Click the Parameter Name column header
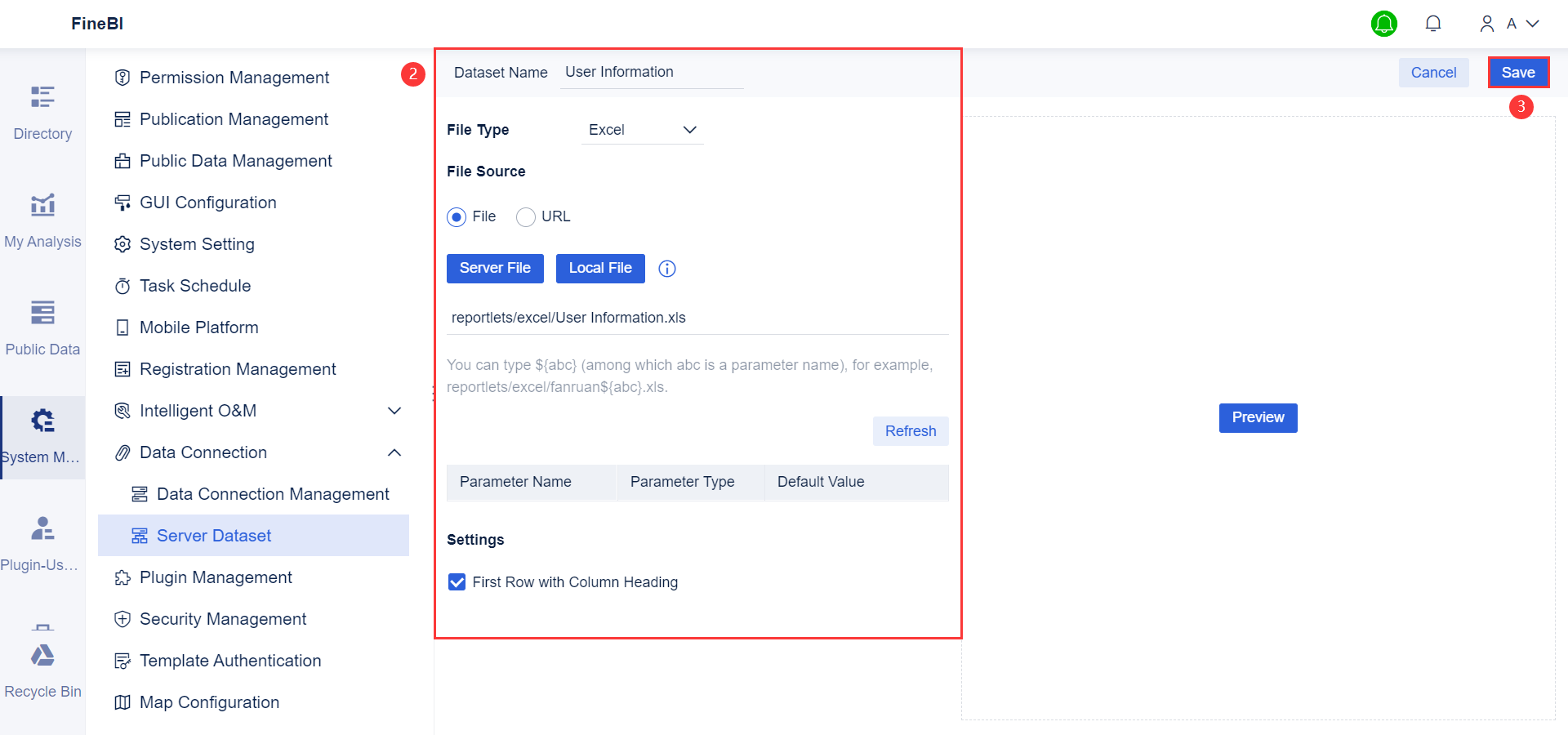 coord(532,482)
